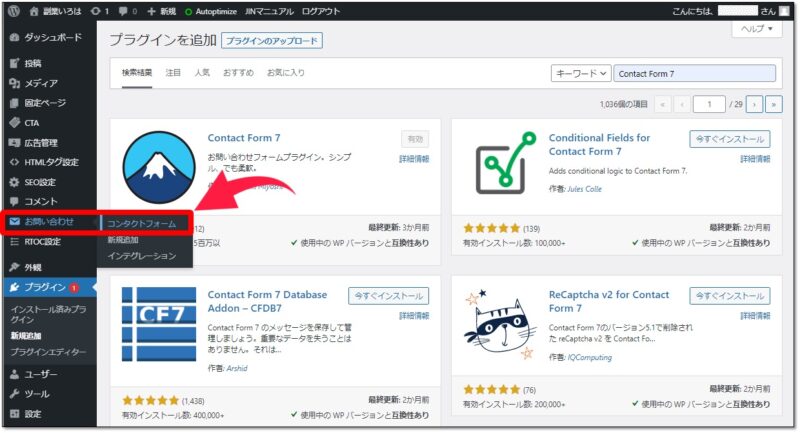This screenshot has width=800, height=433.
Task: Open author link Arshid
Action: [x=237, y=368]
